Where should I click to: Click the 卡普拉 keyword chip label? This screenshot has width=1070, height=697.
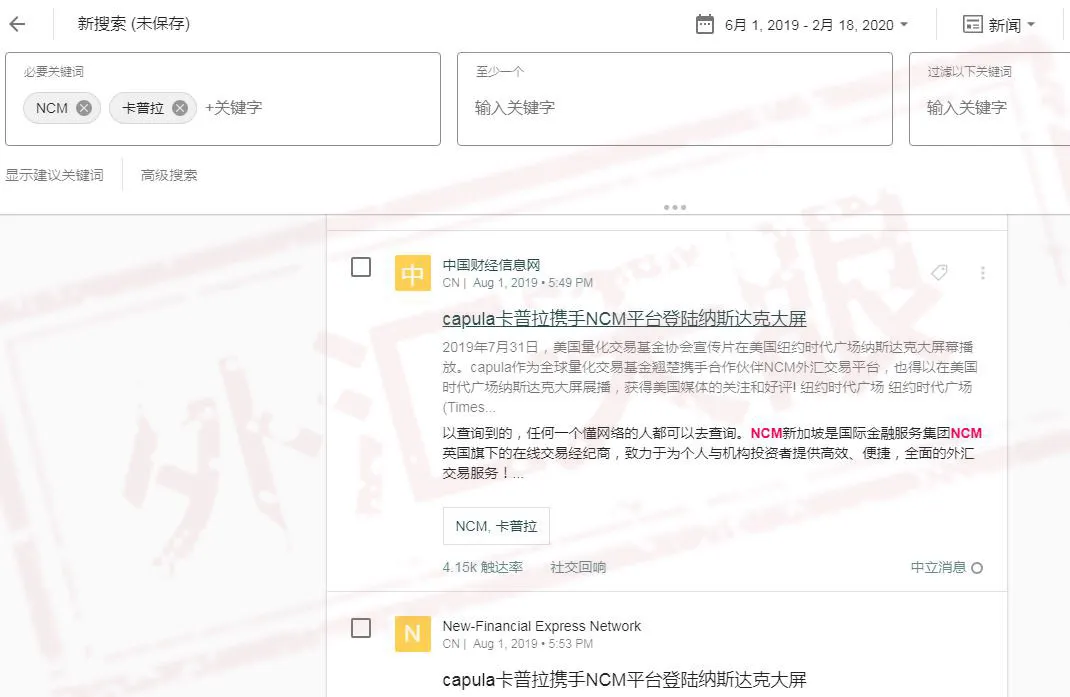(143, 108)
